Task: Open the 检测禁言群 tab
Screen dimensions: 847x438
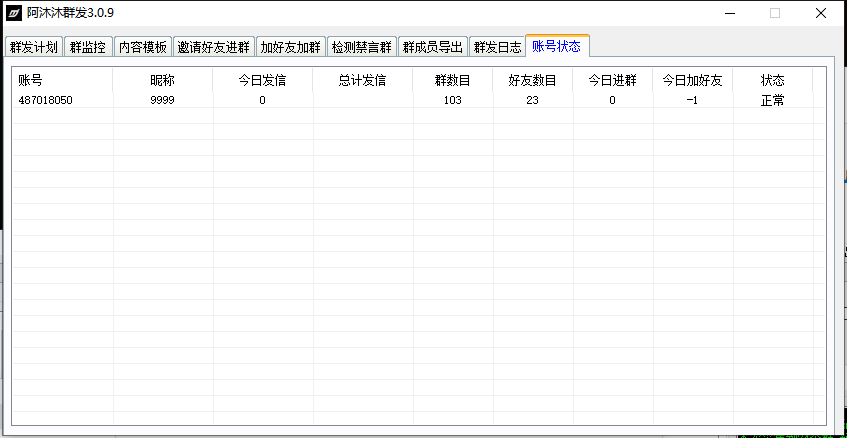Action: [x=361, y=47]
